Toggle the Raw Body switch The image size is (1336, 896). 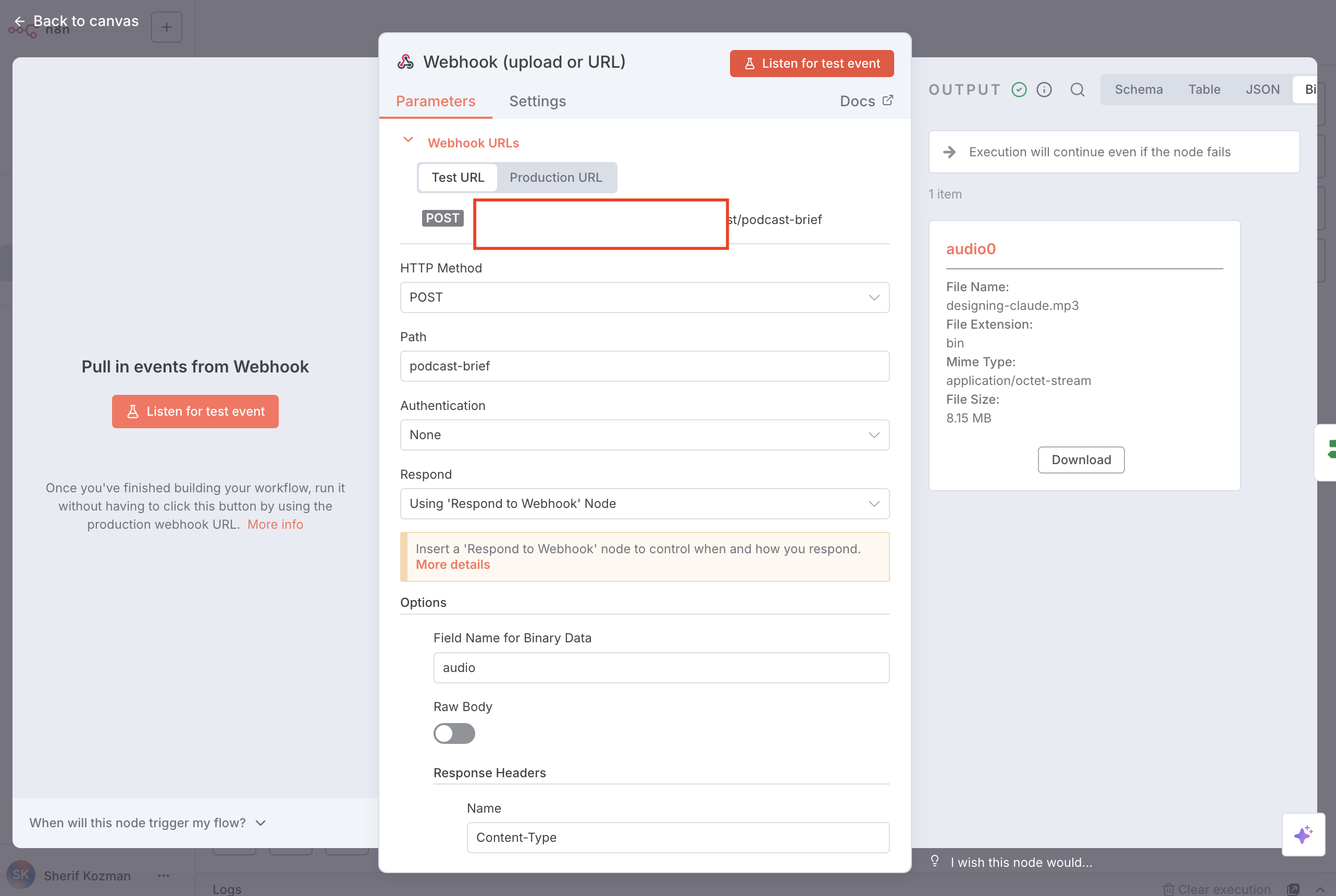454,733
